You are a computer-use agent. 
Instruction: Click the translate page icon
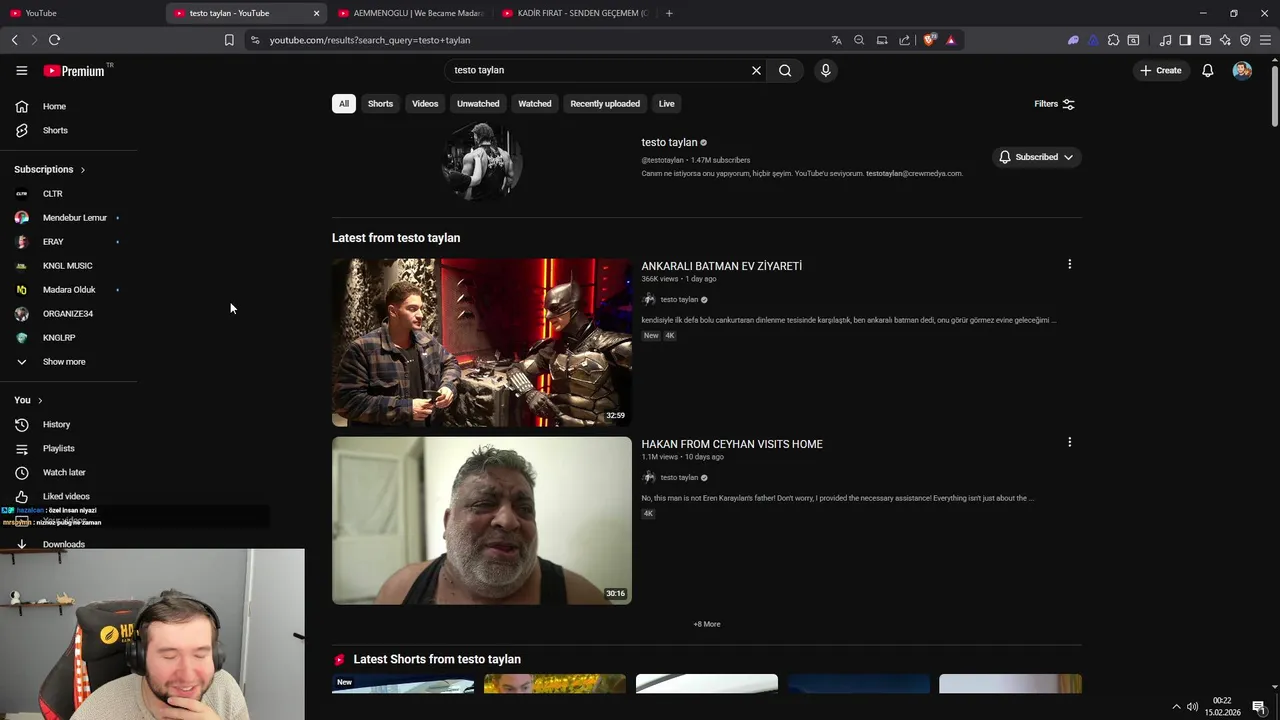[x=836, y=40]
